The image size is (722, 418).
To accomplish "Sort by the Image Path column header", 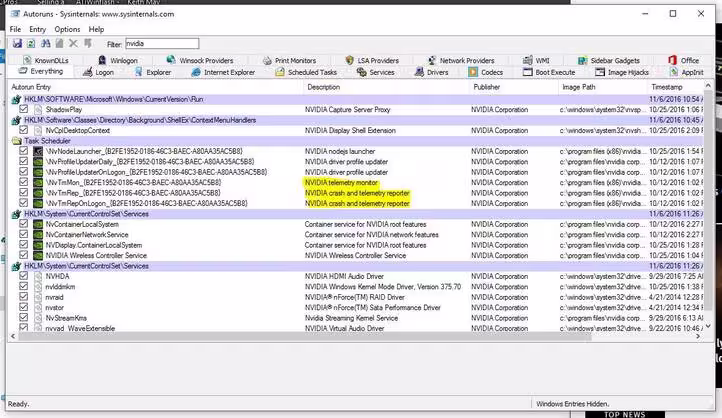I will tap(603, 87).
